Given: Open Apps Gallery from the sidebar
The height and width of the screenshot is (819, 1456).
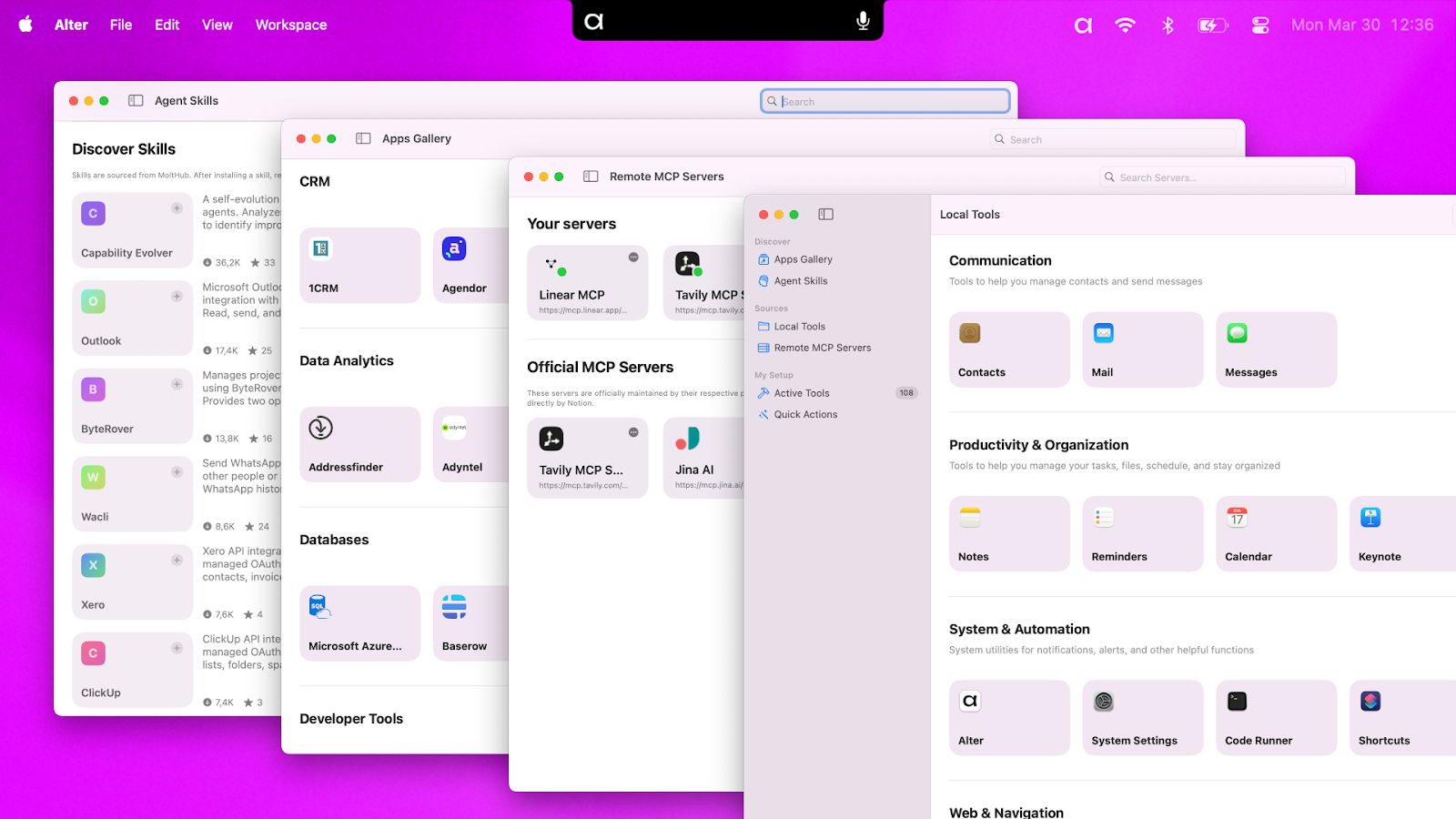Looking at the screenshot, I should tap(802, 259).
